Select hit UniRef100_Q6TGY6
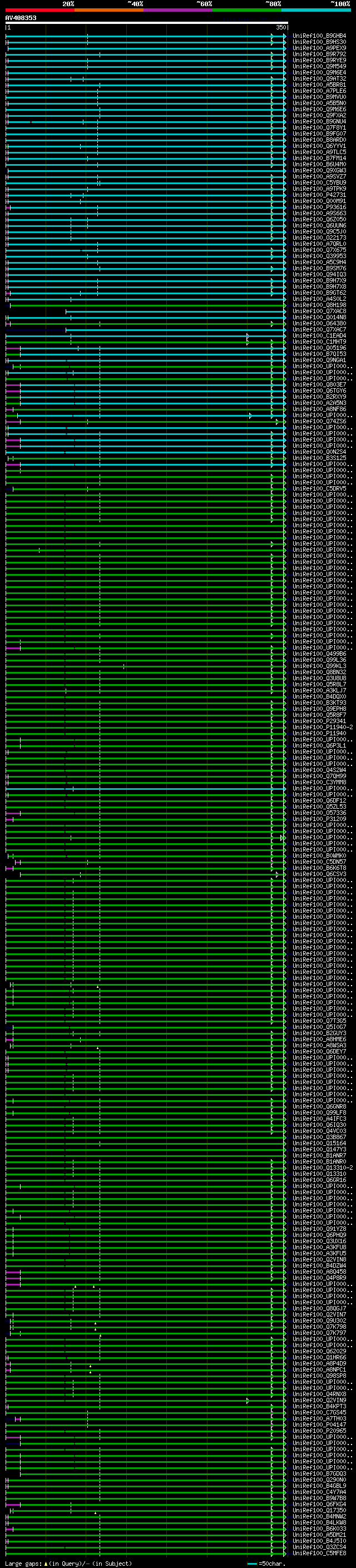 tap(319, 391)
